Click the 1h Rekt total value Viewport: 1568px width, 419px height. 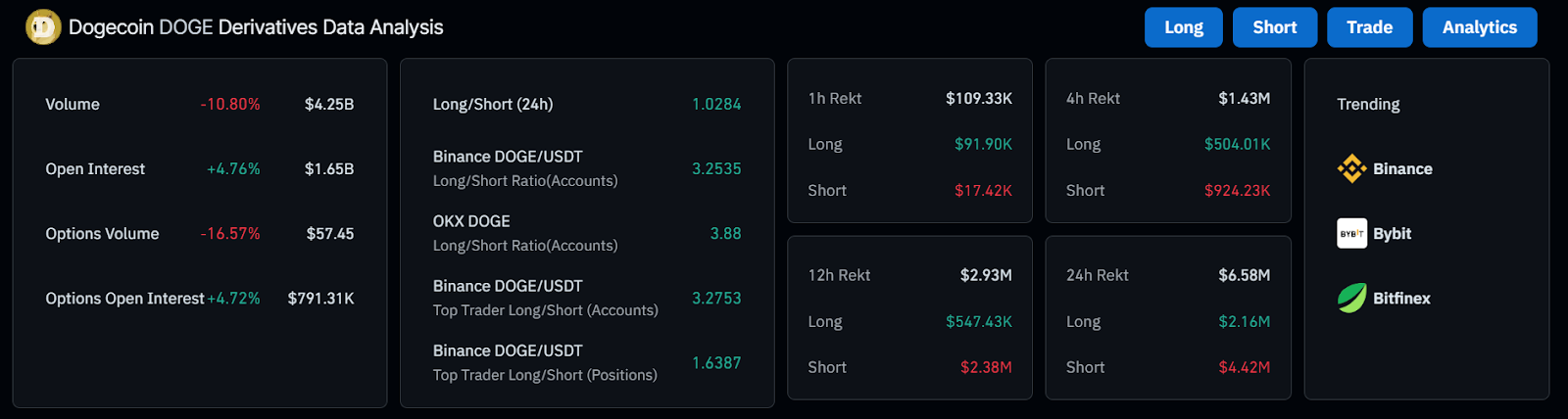(x=978, y=99)
